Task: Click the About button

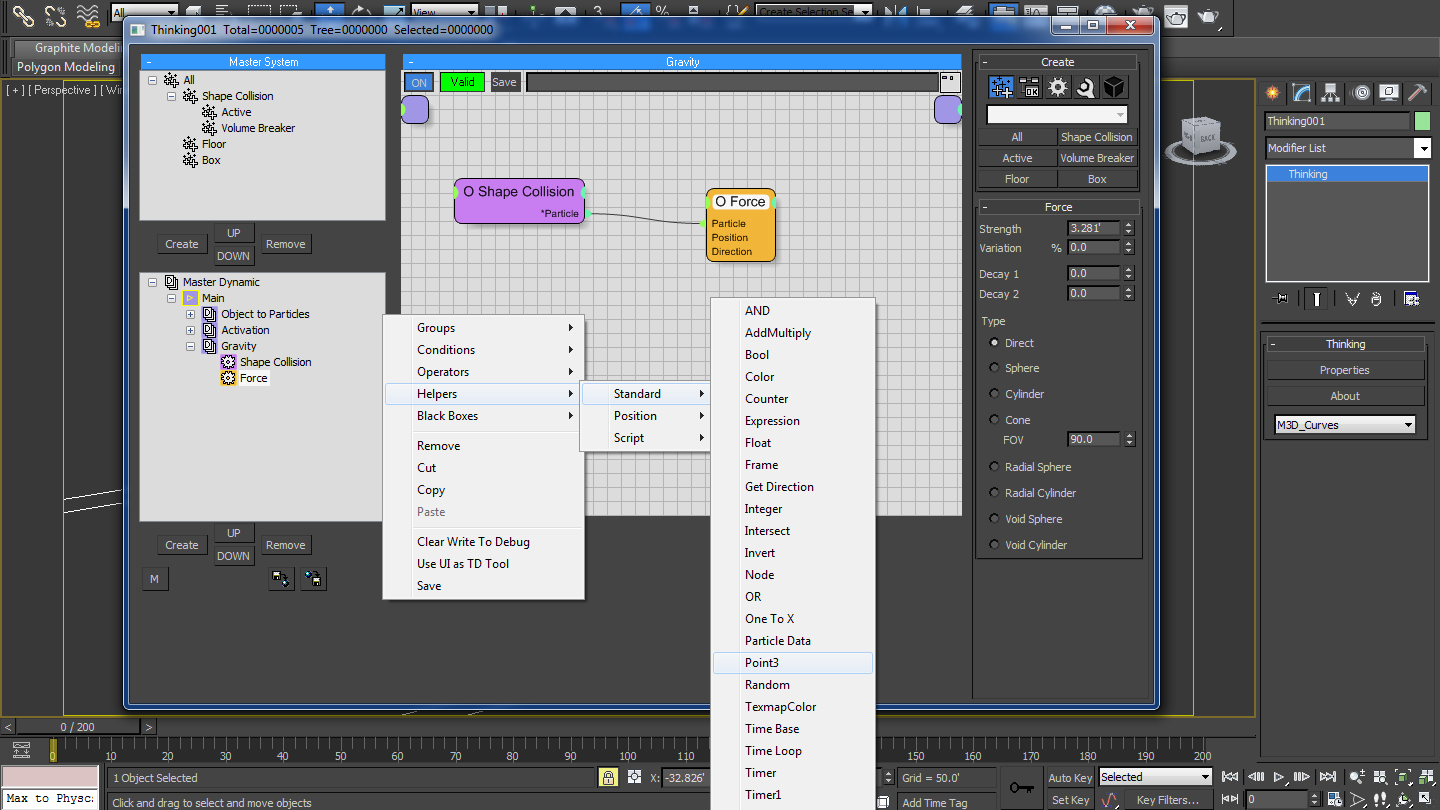Action: click(x=1345, y=396)
